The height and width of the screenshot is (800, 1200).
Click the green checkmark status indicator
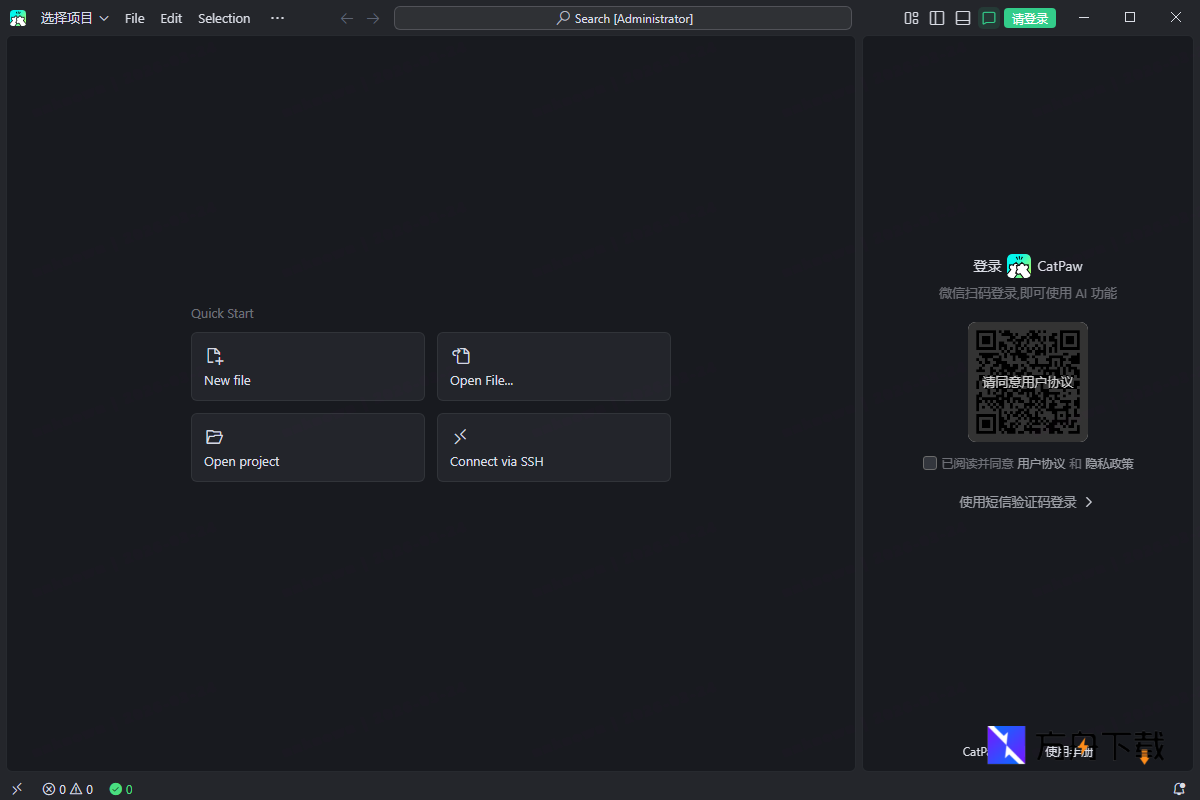pos(121,789)
